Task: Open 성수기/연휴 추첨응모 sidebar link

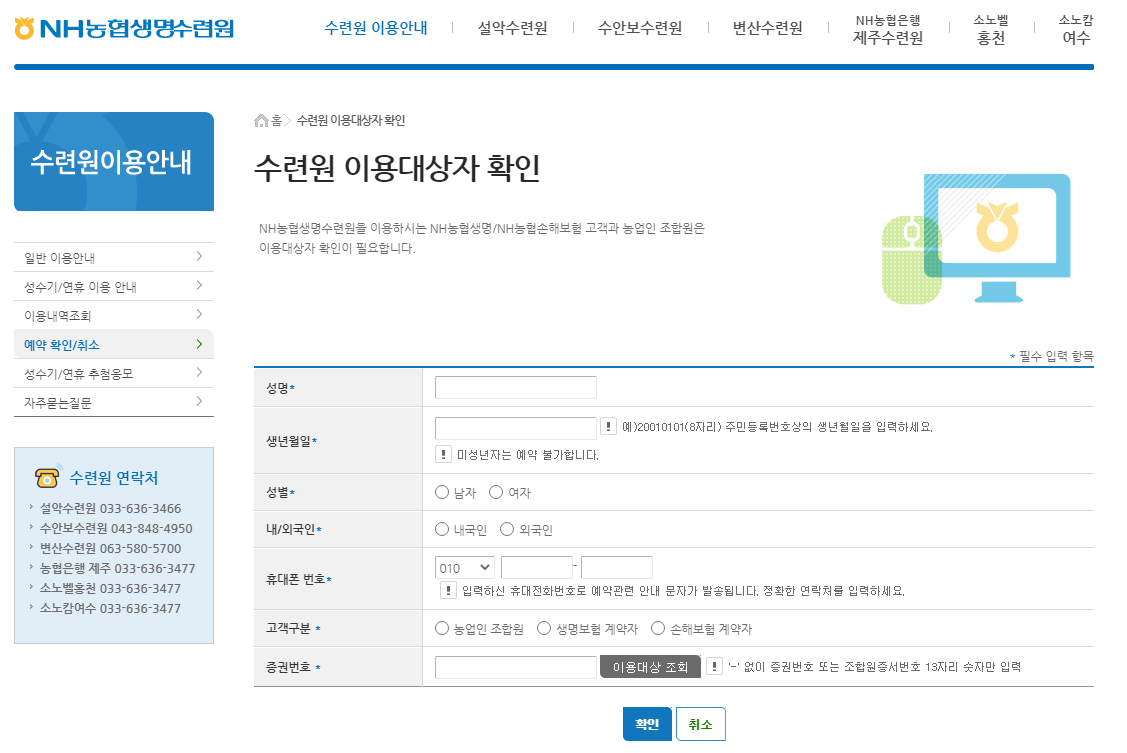Action: pos(78,374)
